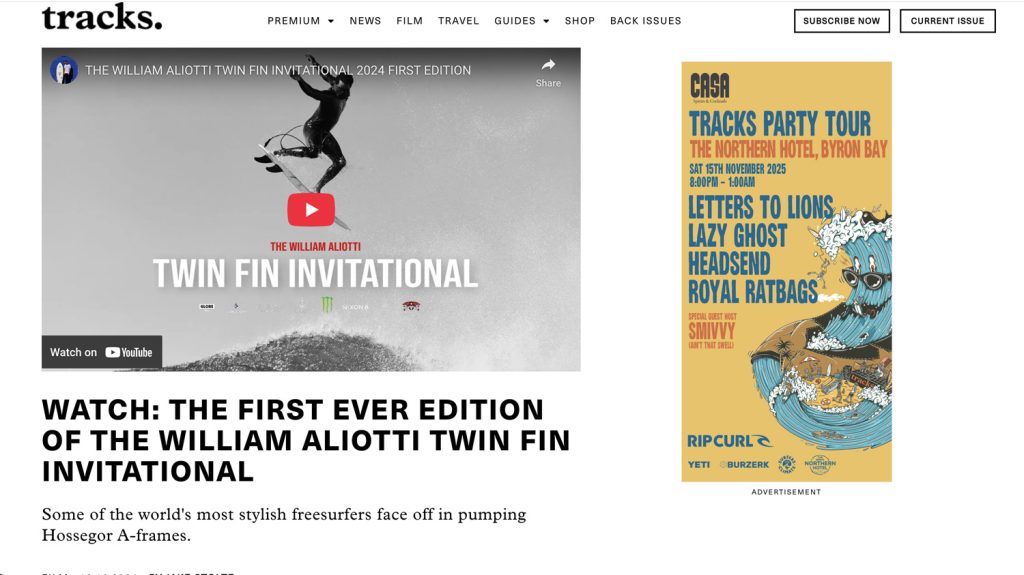Screen dimensions: 1024x575
Task: Click the Share arrow icon on video
Action: click(548, 65)
